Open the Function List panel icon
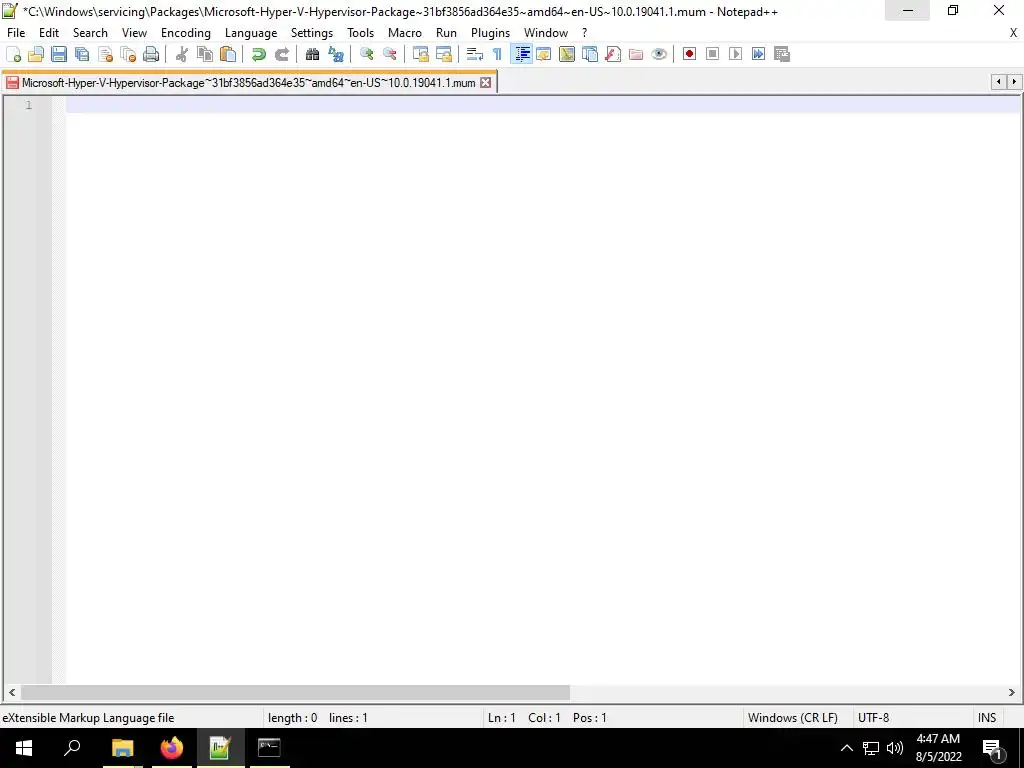1024x768 pixels. tap(613, 54)
